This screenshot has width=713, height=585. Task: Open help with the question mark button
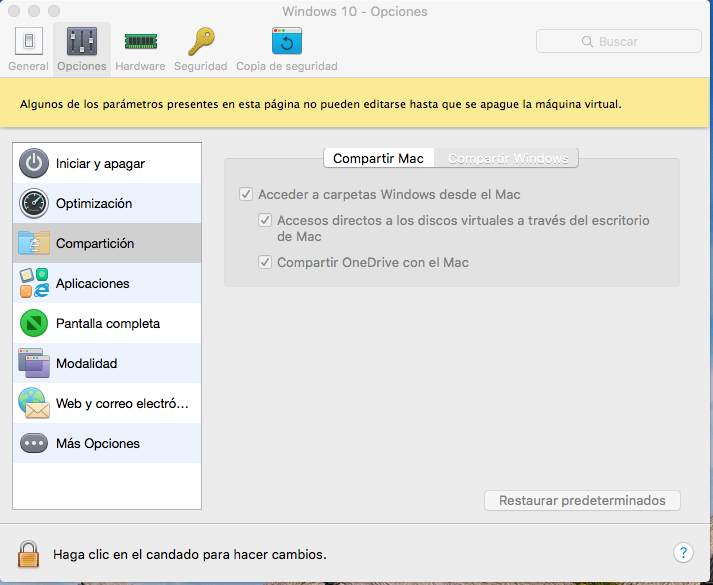click(x=683, y=553)
